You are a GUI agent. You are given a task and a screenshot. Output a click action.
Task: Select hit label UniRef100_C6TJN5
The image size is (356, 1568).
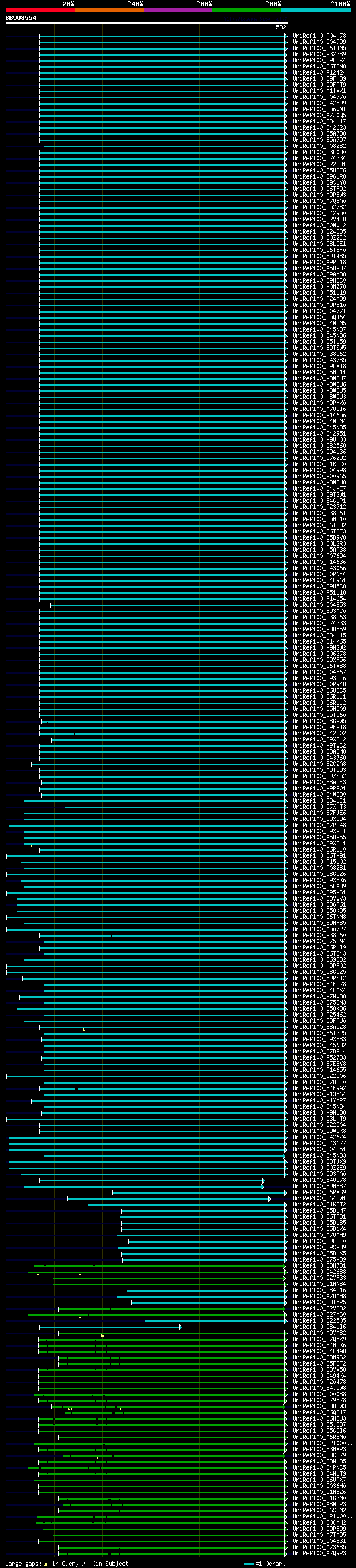[319, 48]
